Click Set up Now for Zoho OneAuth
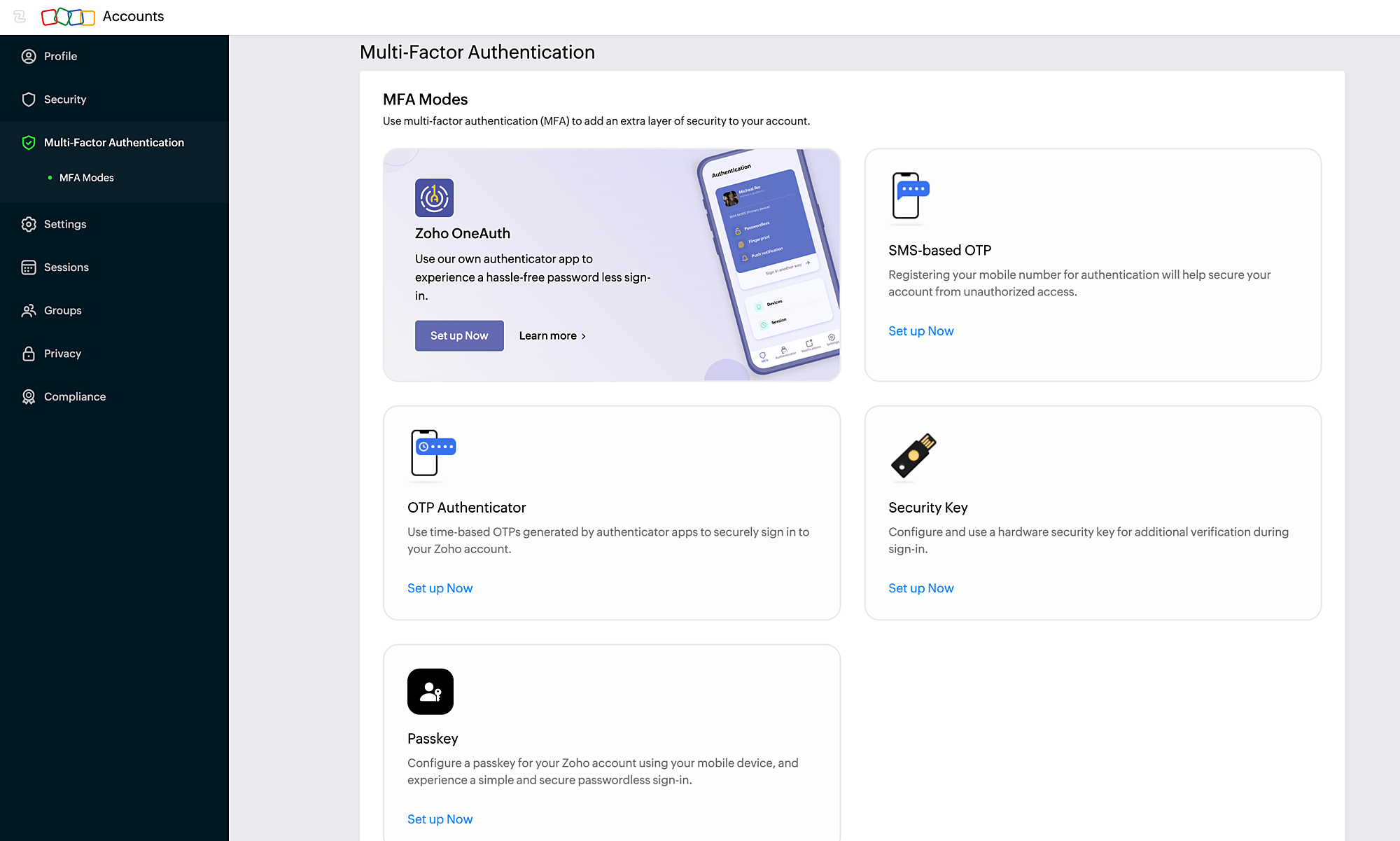This screenshot has height=841, width=1400. (x=459, y=335)
